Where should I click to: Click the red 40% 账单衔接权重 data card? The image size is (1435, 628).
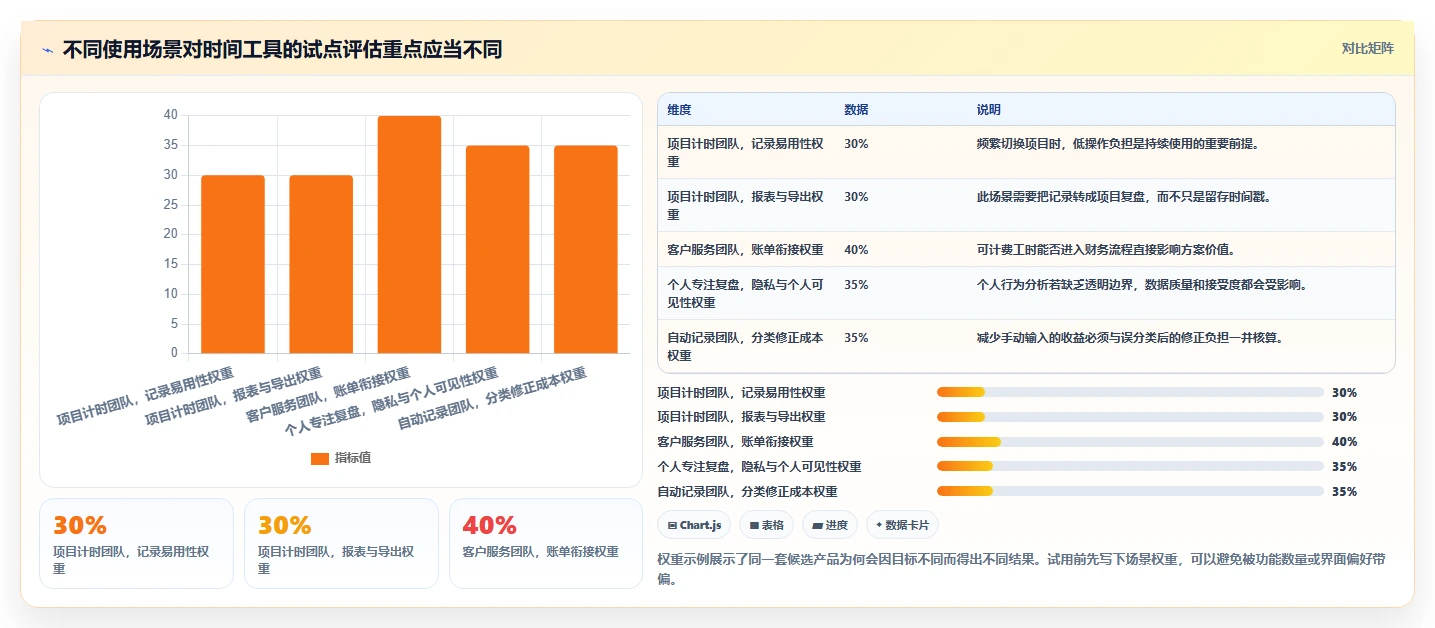point(546,543)
